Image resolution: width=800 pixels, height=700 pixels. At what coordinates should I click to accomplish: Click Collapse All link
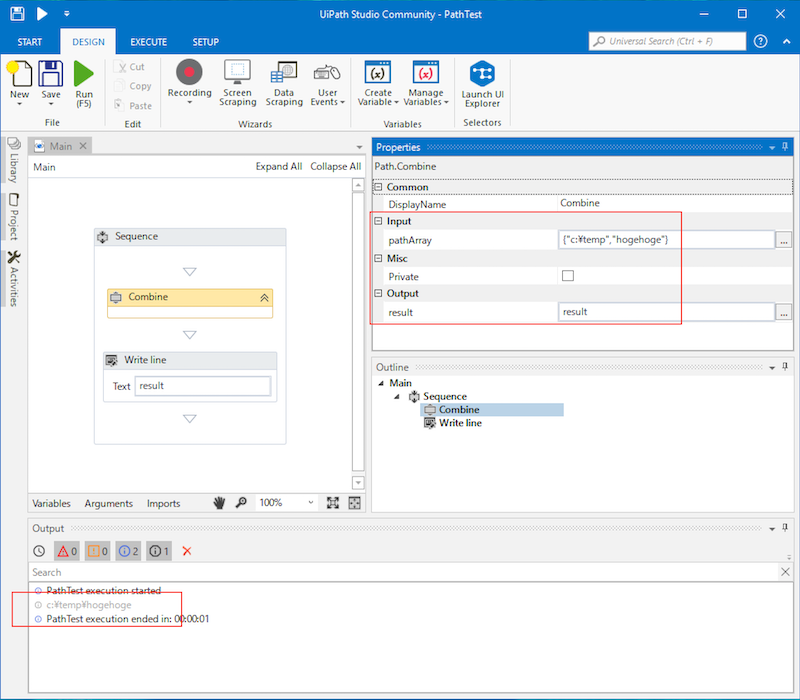pos(335,166)
